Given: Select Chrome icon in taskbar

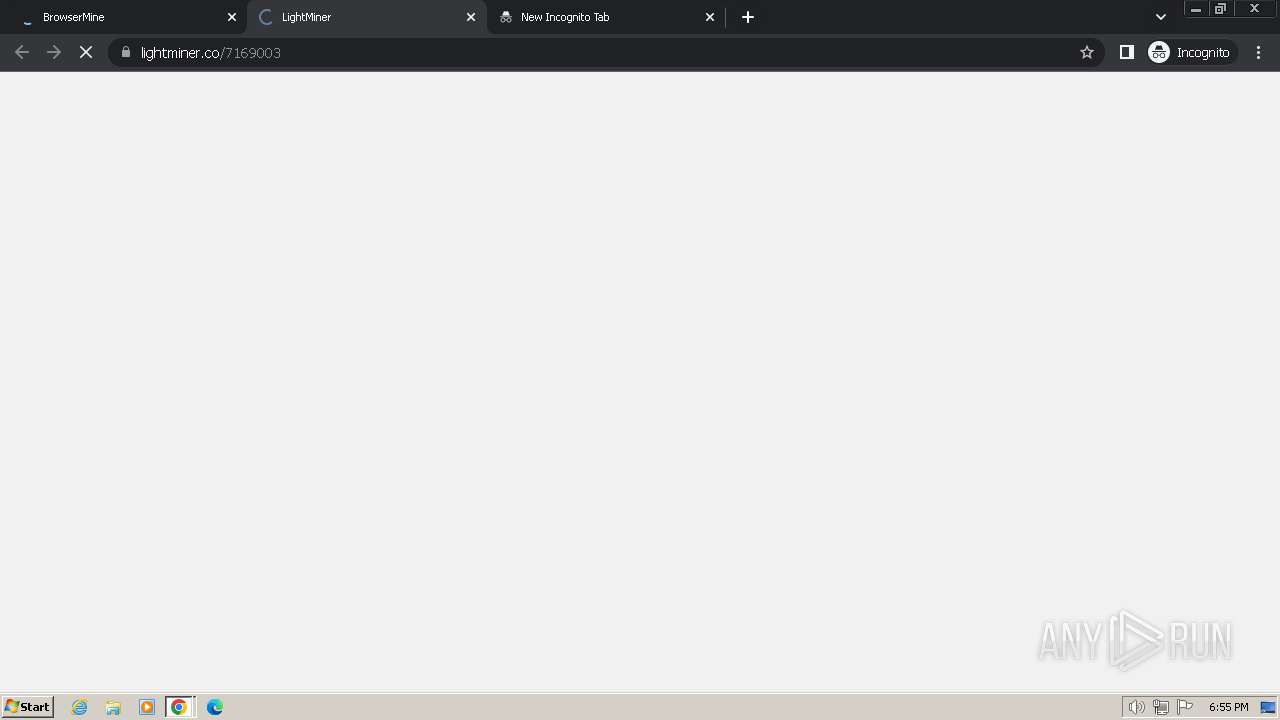Looking at the screenshot, I should pyautogui.click(x=179, y=707).
